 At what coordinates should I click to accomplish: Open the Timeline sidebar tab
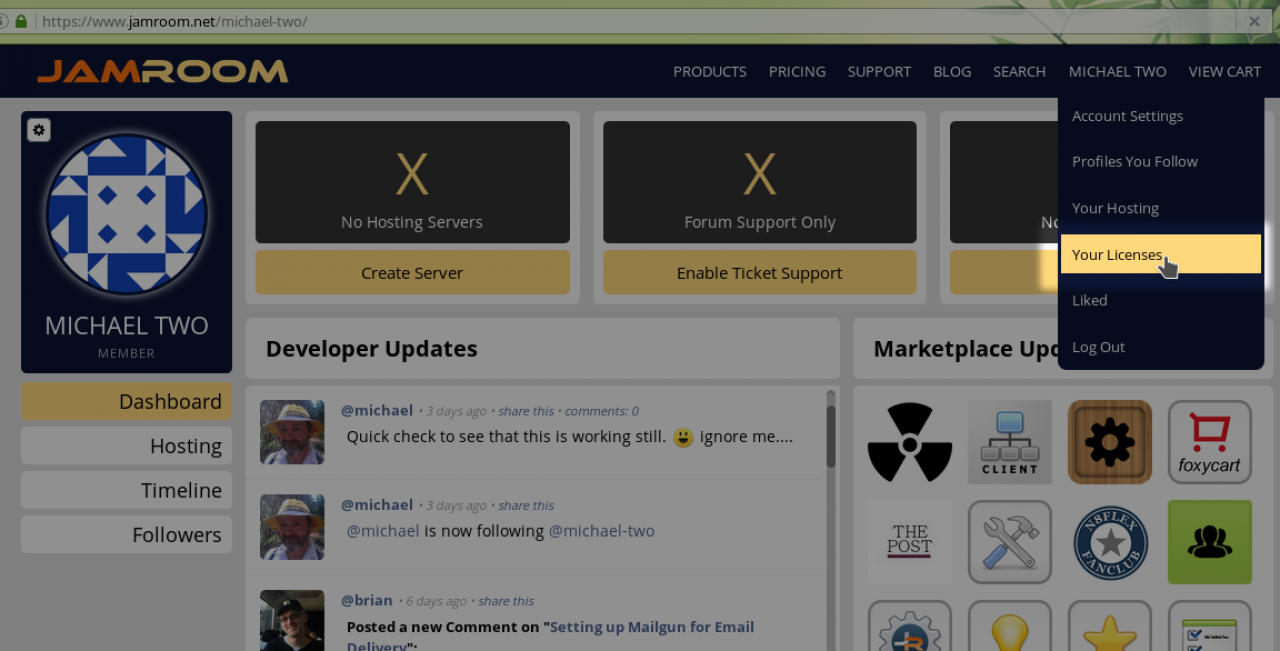click(x=127, y=490)
